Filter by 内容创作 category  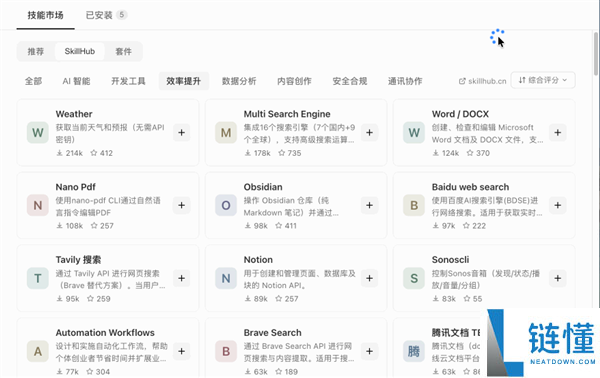[294, 81]
